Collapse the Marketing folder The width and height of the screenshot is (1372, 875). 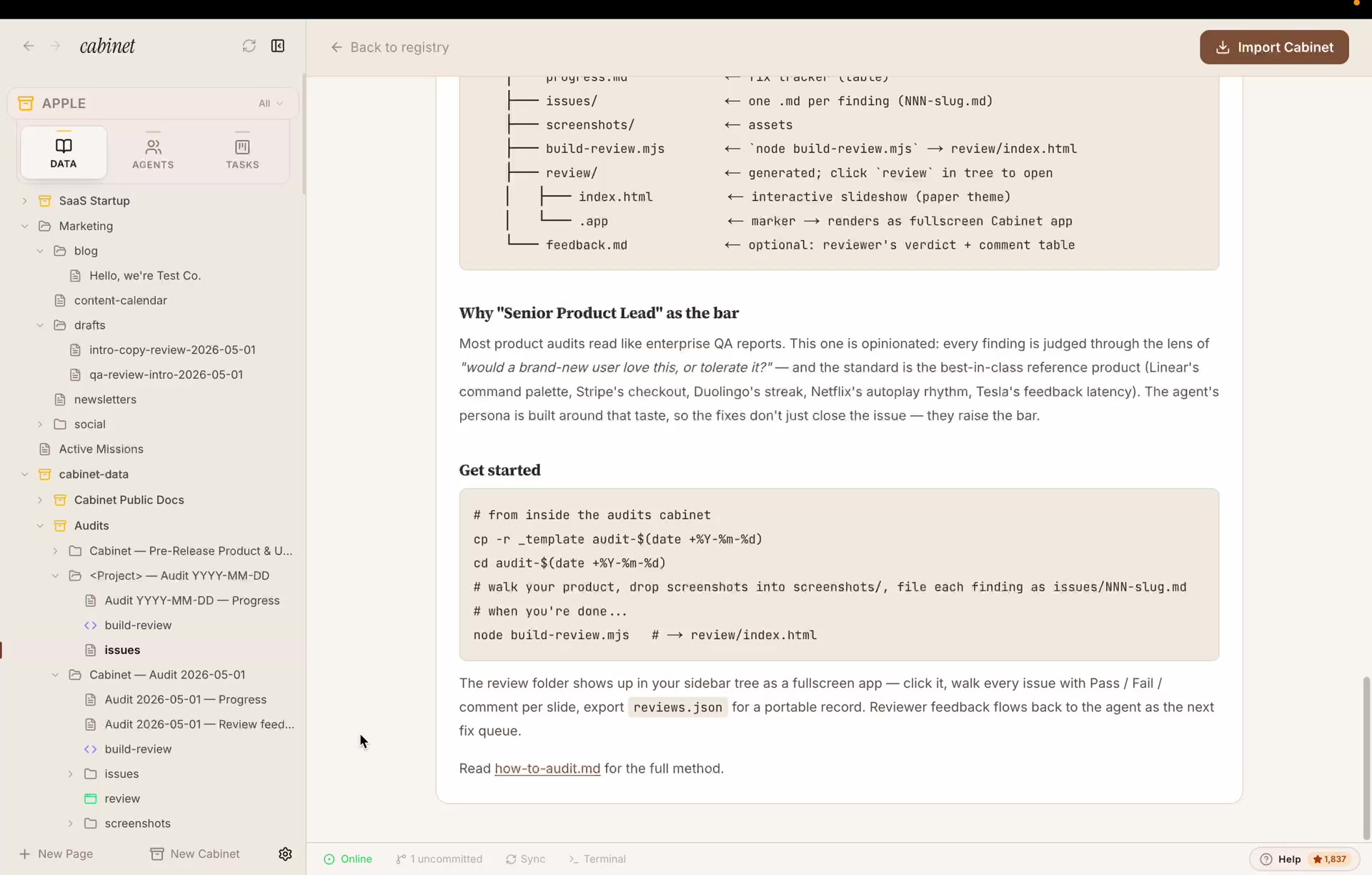pos(25,226)
